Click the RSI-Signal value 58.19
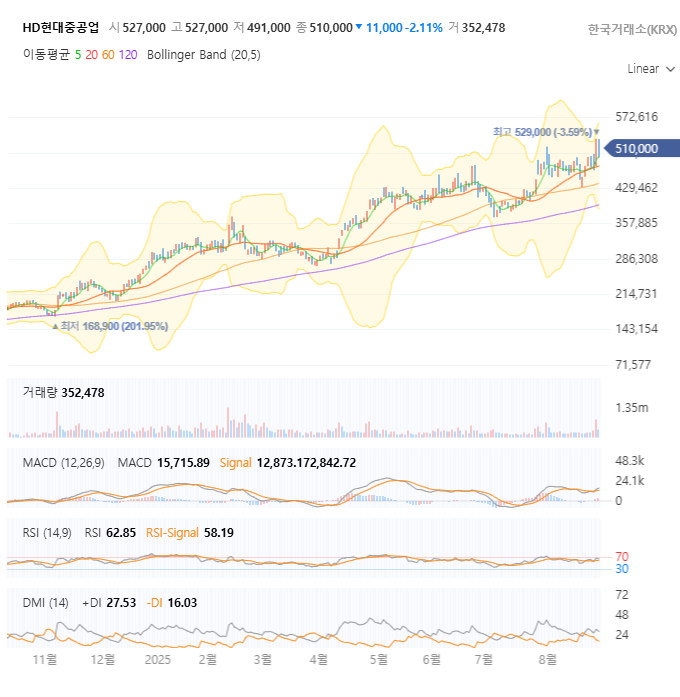 tap(219, 533)
